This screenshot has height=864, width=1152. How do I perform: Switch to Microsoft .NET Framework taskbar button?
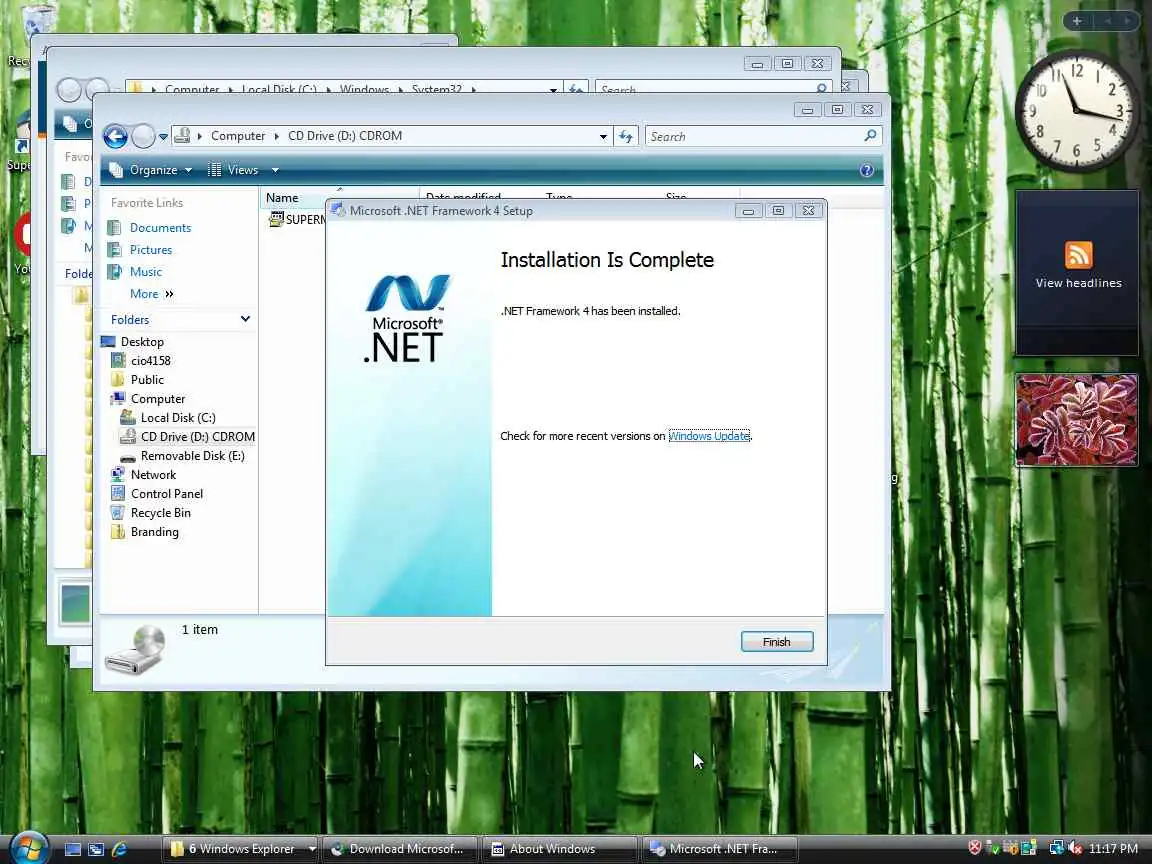(721, 849)
